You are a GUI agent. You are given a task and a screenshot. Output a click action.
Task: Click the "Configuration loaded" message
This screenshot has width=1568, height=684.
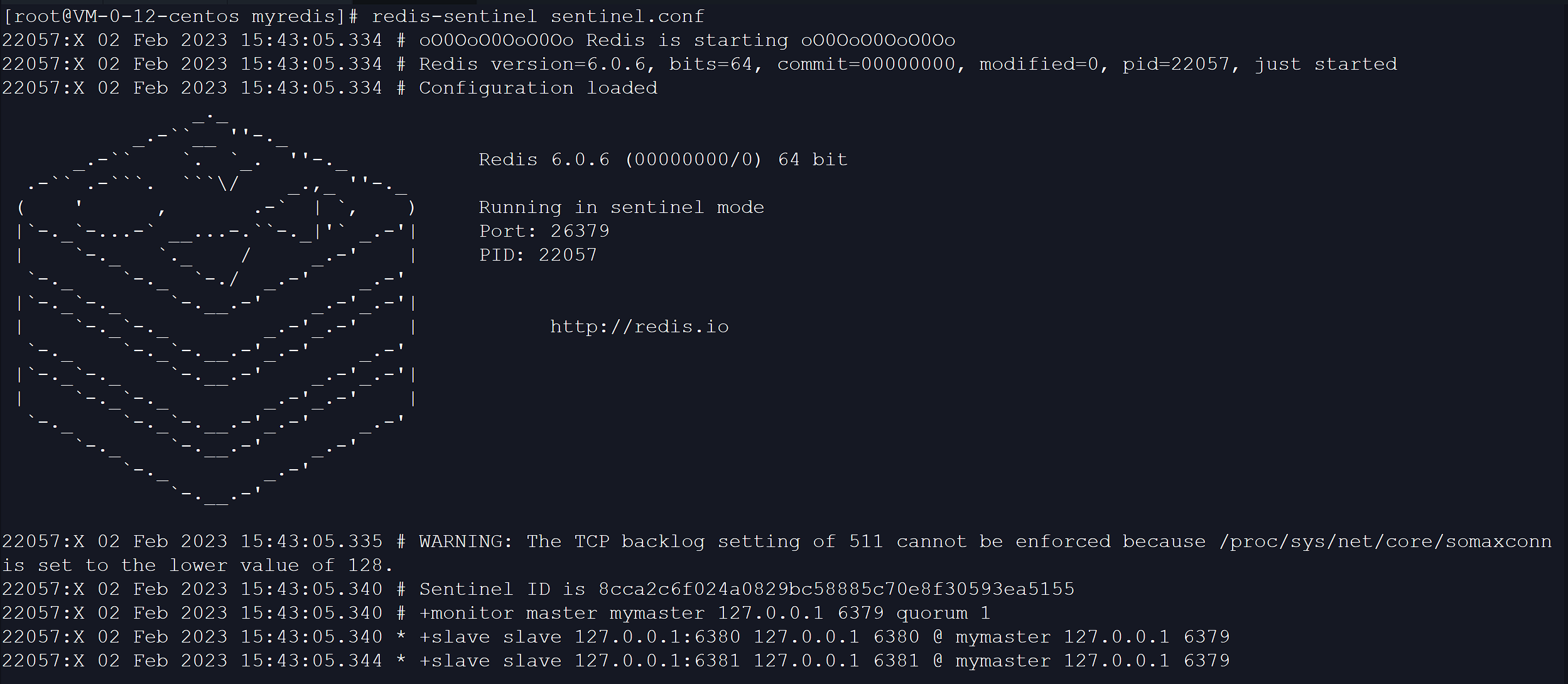click(538, 88)
